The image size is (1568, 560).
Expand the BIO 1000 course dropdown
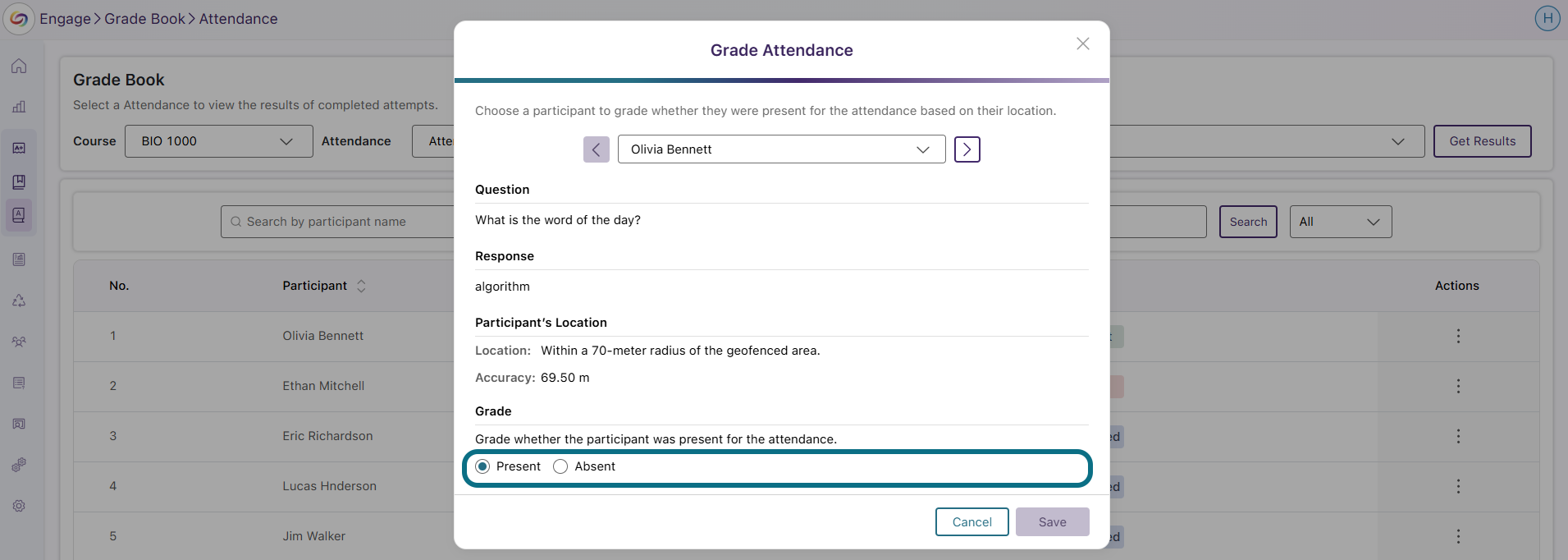click(x=219, y=141)
